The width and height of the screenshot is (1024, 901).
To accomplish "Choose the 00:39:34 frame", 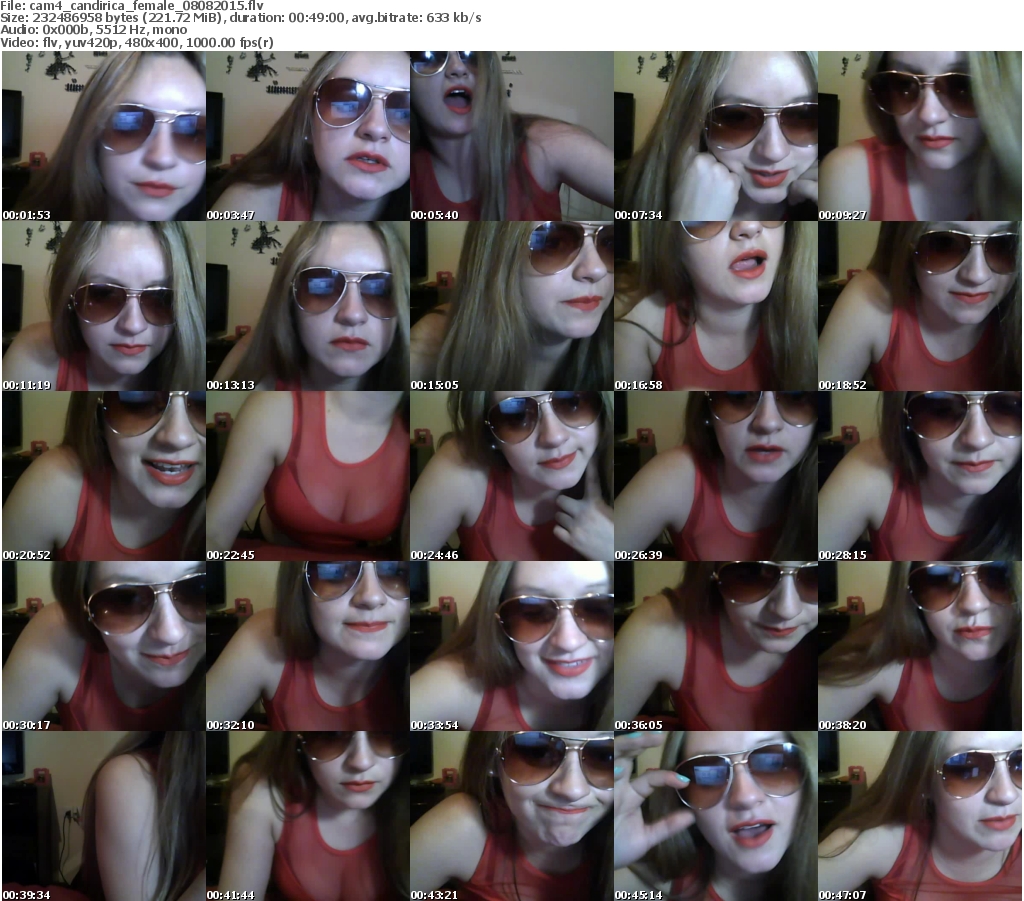I will [104, 816].
